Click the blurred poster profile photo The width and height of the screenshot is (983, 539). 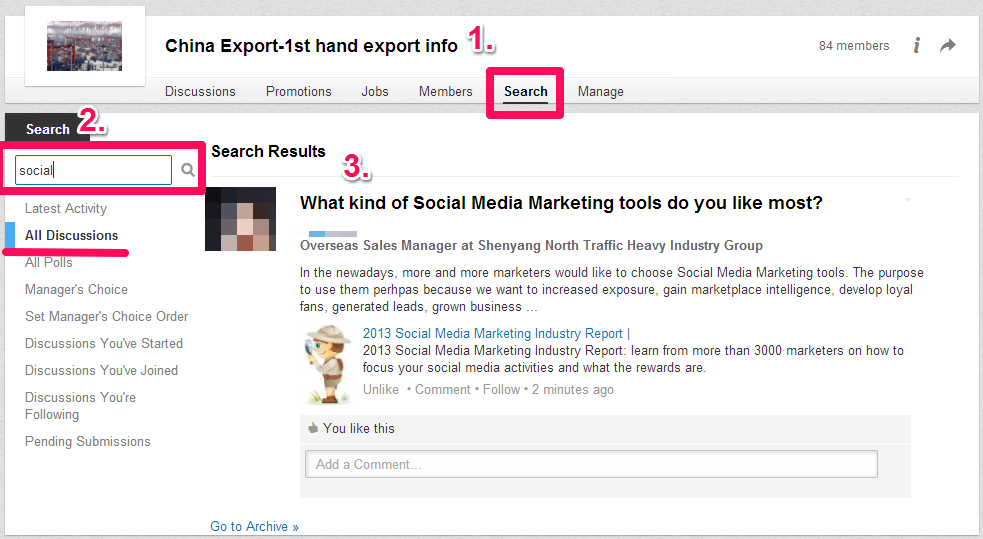pyautogui.click(x=241, y=219)
